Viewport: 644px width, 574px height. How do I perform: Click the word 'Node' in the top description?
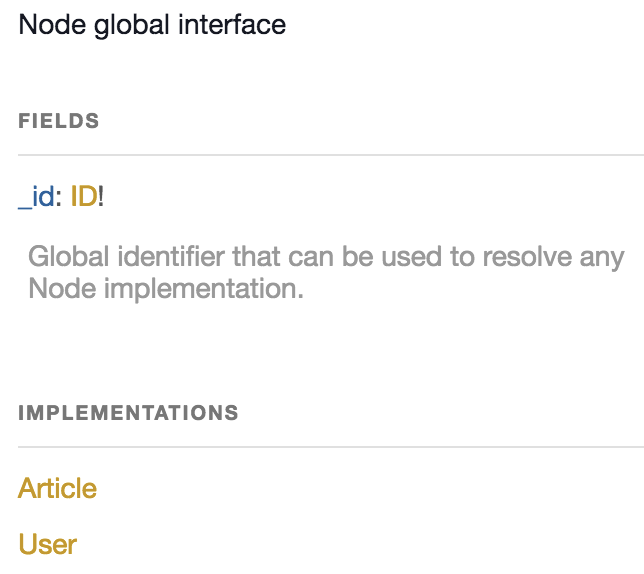pos(43,25)
